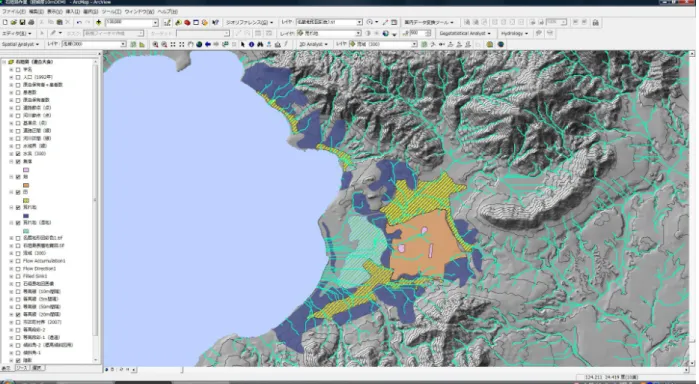
Task: Click the lock icon on top toolbar
Action: [x=596, y=22]
